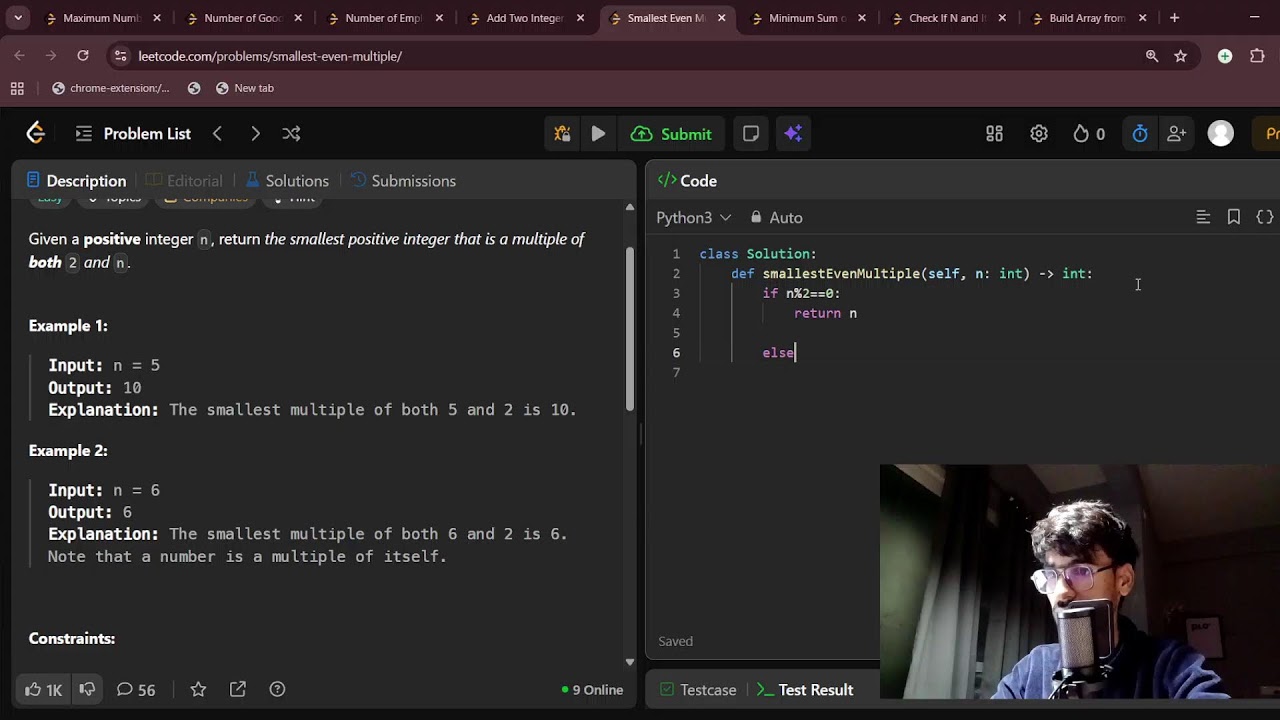Viewport: 1280px width, 720px height.
Task: Open the Problem List panel
Action: [133, 134]
